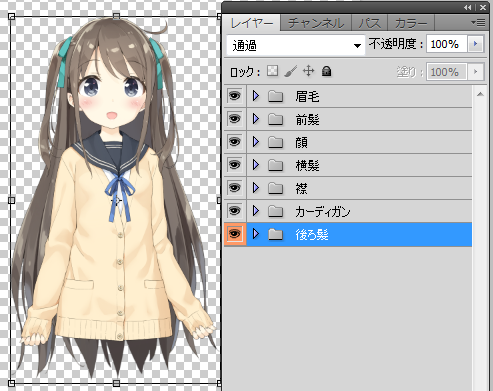Click the top-center transform handle

point(116,16)
